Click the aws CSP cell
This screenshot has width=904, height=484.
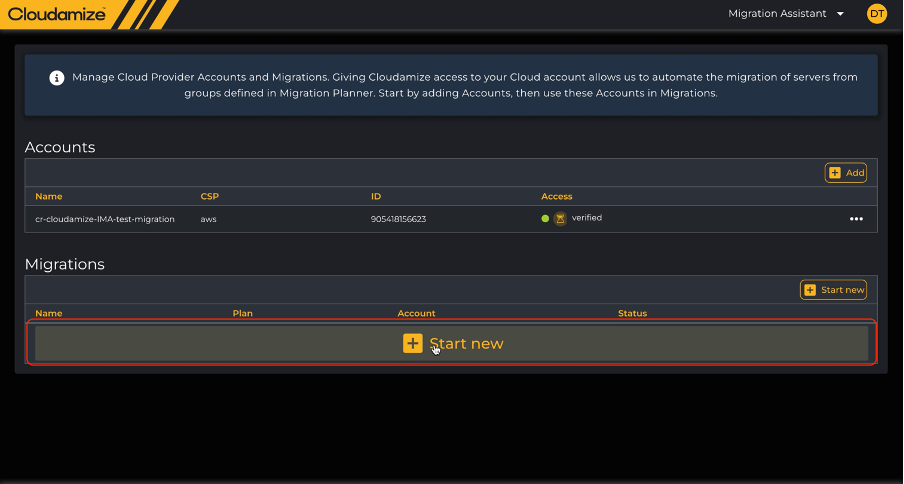(x=209, y=219)
